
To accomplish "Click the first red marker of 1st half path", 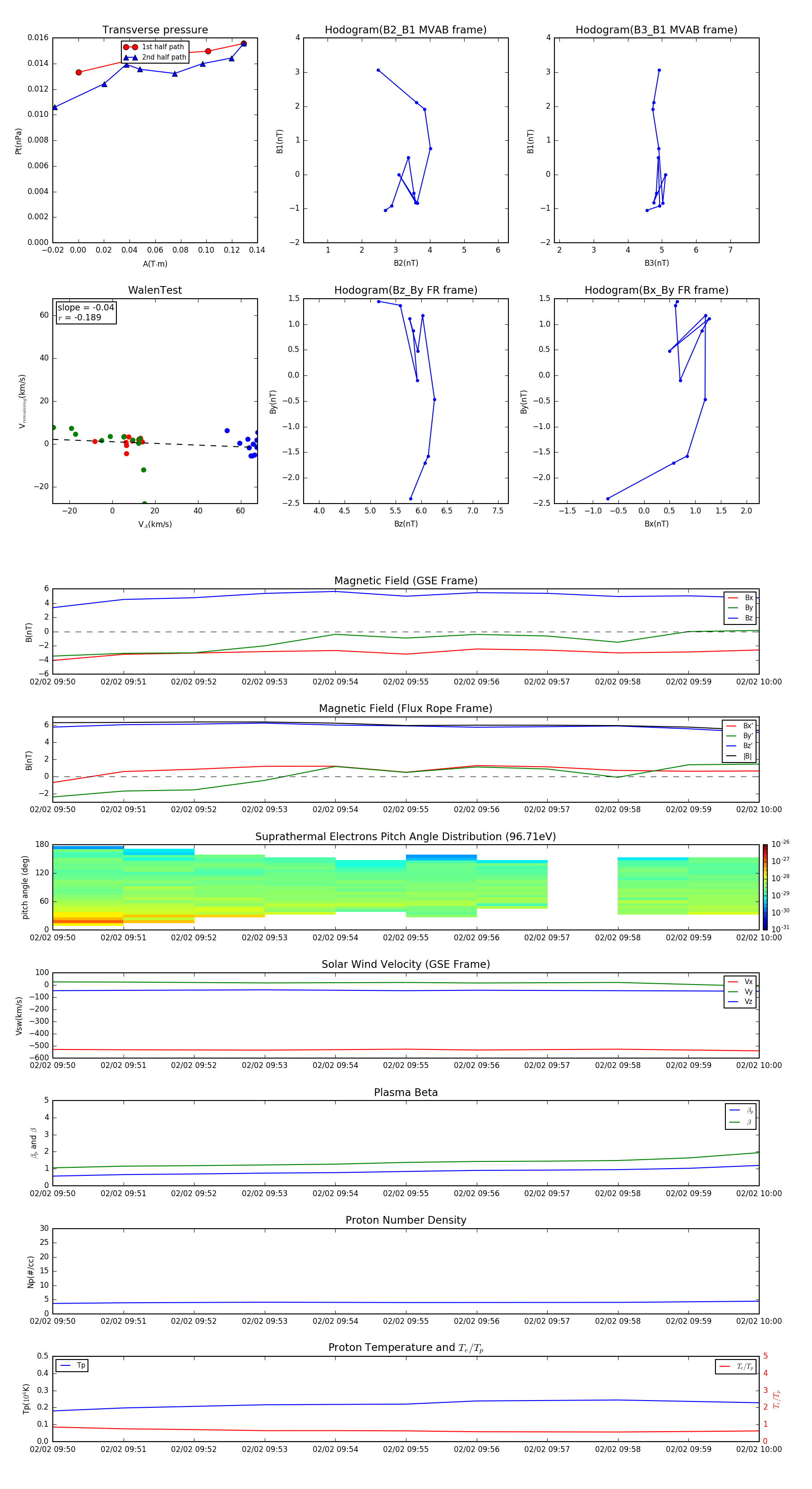I will pos(78,72).
